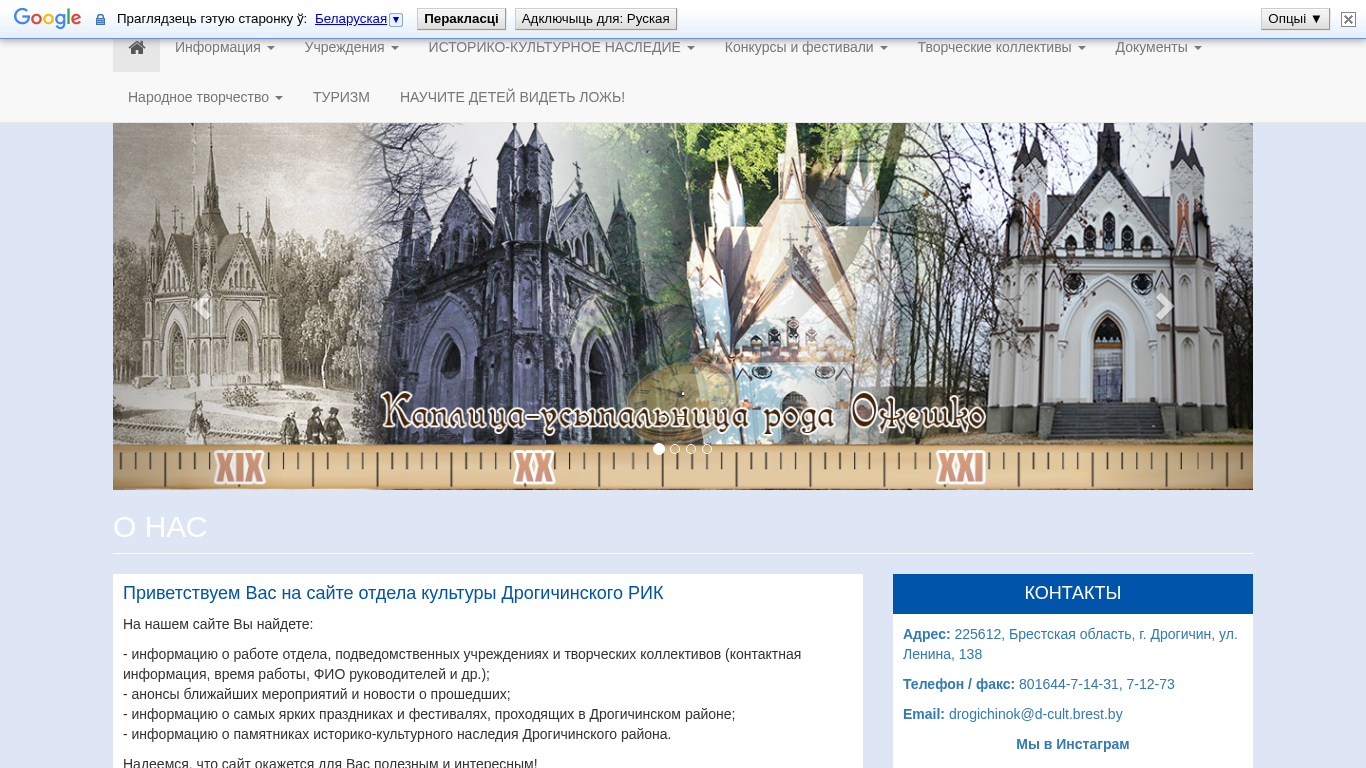The image size is (1366, 768).
Task: Open НАУЧИТЕ ДЕТЕЙ ВИДЕТЬ ЛОЖЬ! page
Action: coord(512,97)
